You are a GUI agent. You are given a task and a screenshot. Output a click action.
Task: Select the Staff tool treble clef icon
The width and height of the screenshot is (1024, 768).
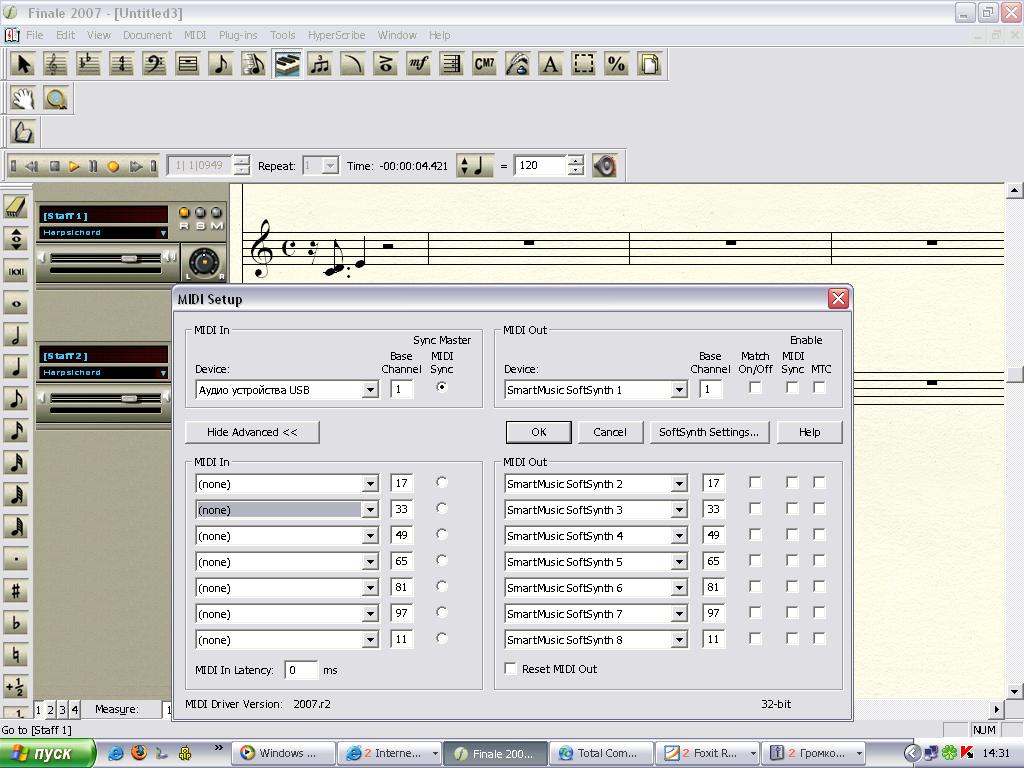56,64
